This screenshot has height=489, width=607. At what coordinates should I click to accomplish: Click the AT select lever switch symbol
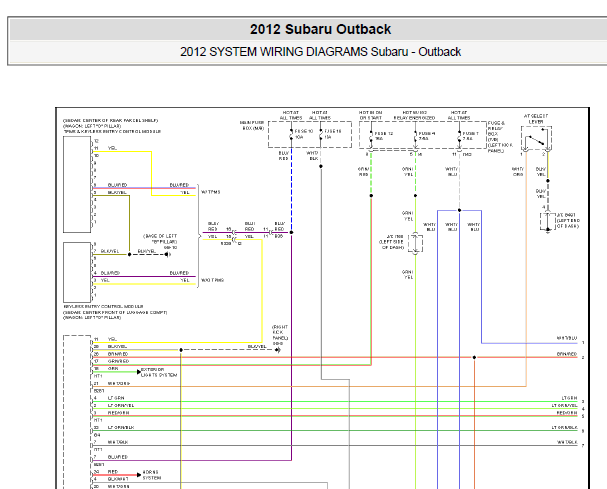click(x=536, y=139)
